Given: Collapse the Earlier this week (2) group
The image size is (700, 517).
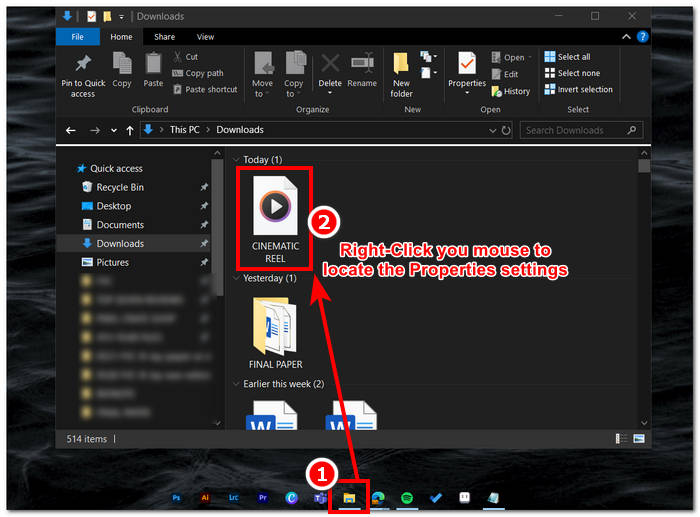Looking at the screenshot, I should click(236, 384).
